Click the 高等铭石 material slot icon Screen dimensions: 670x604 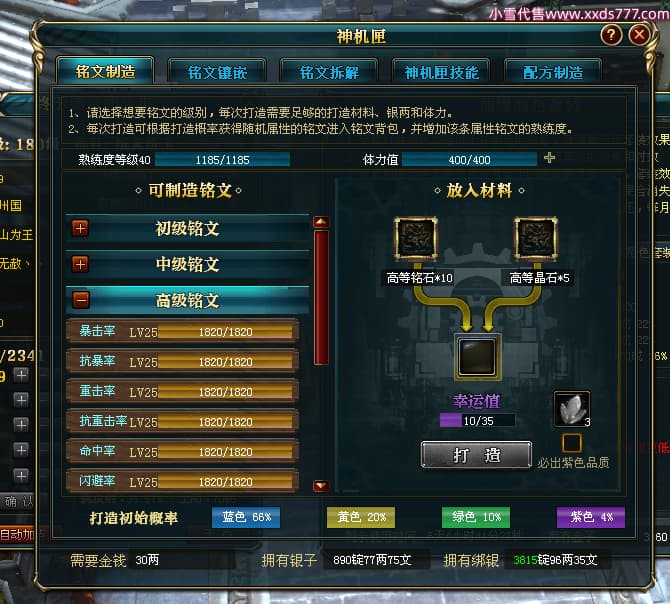click(x=416, y=239)
